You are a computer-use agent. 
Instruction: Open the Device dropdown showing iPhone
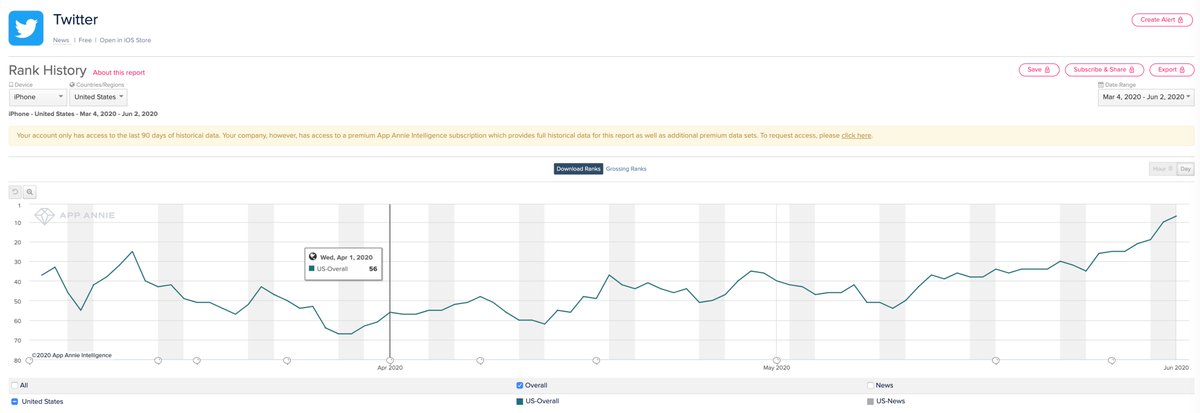click(38, 97)
